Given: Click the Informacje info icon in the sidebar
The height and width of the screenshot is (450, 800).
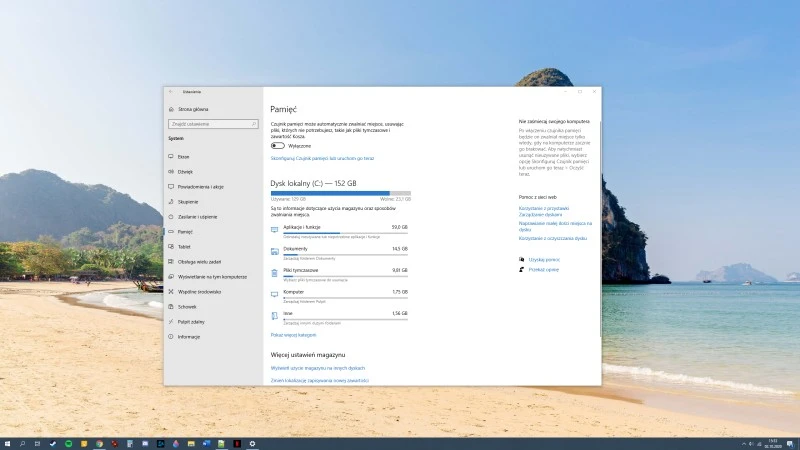Looking at the screenshot, I should 171,337.
